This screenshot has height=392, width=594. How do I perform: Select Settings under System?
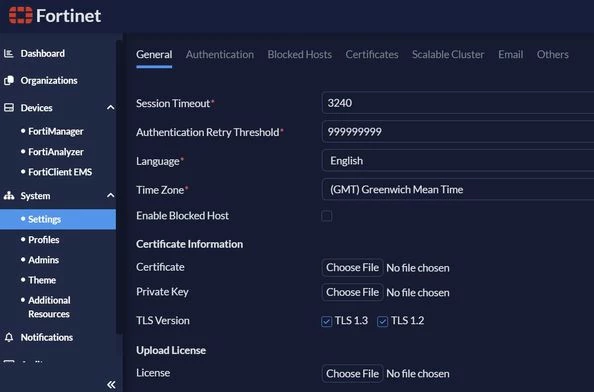(58, 219)
